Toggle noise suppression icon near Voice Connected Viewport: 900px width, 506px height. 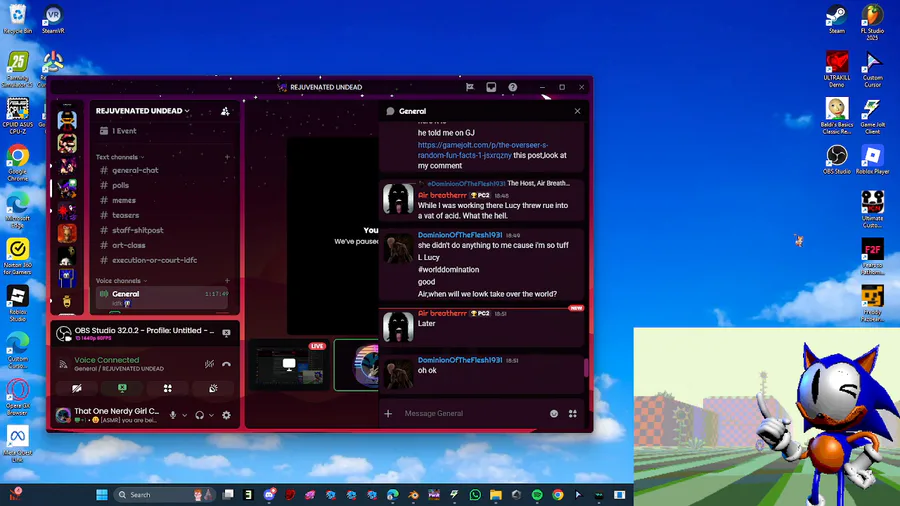point(210,364)
